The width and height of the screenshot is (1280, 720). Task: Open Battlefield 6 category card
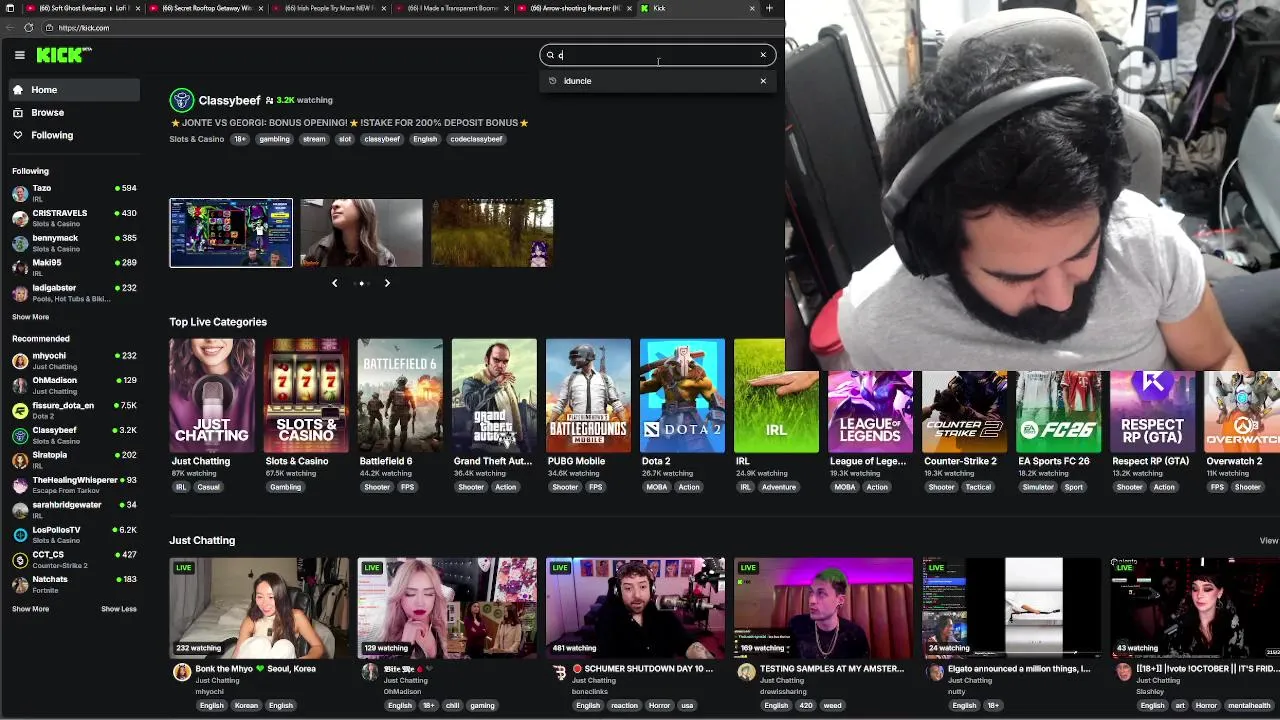click(x=400, y=396)
